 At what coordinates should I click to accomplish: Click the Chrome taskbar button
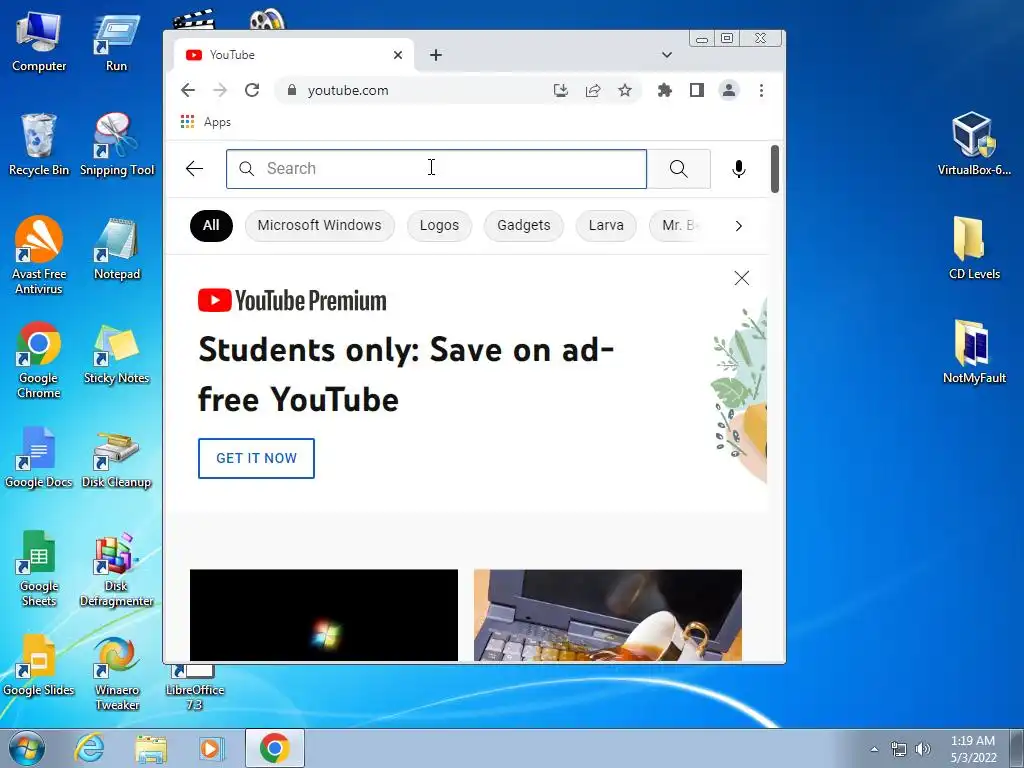point(275,748)
